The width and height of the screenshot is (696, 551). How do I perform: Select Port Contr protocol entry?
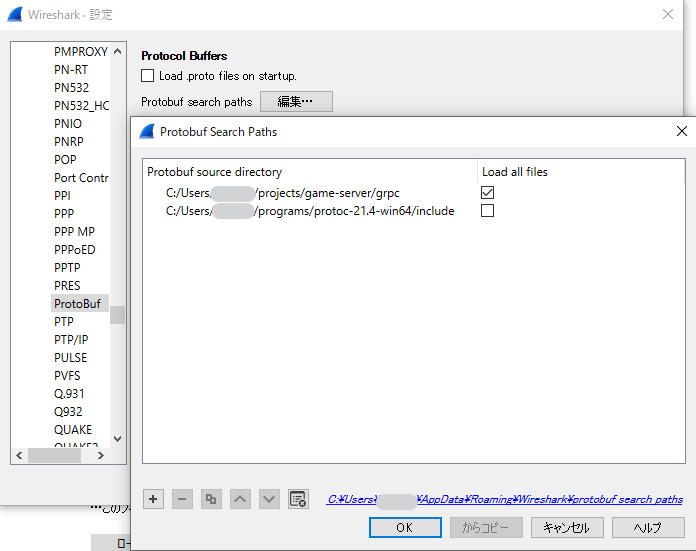[81, 178]
